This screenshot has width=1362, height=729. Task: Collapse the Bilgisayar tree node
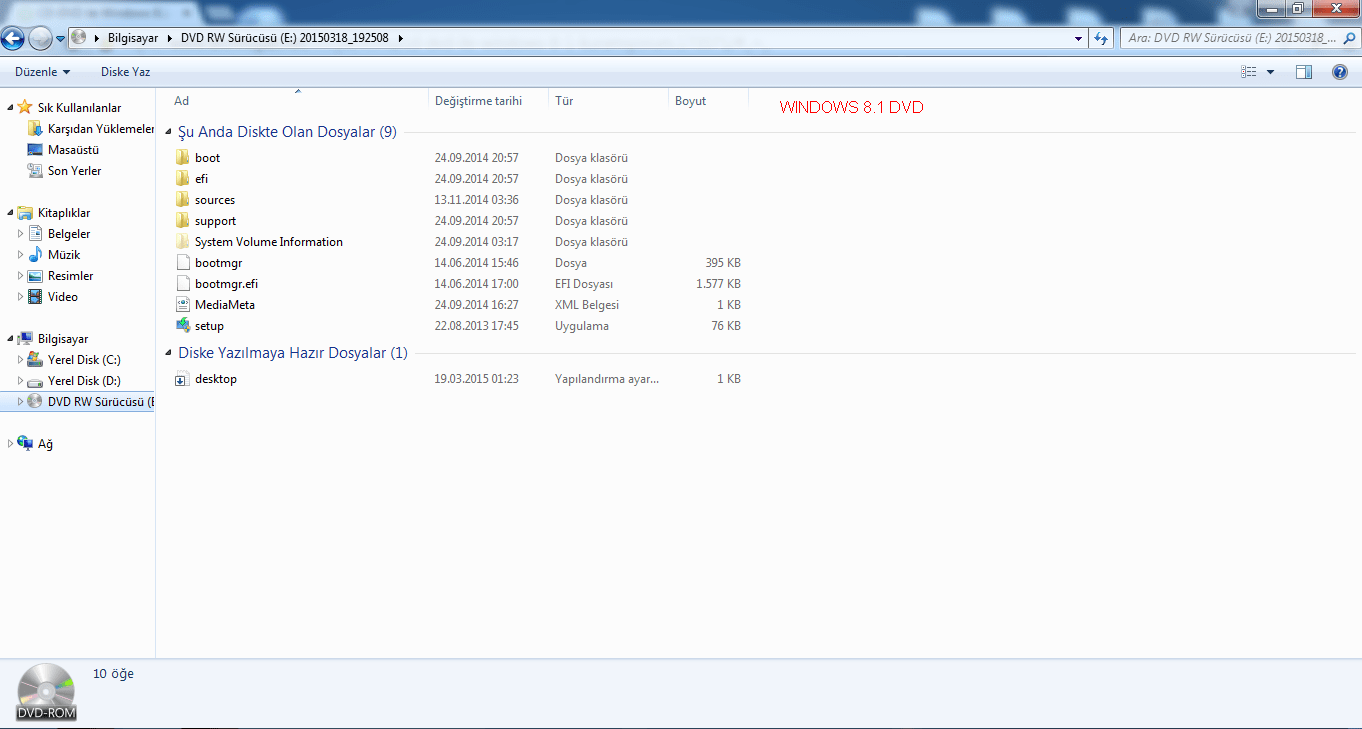point(10,339)
